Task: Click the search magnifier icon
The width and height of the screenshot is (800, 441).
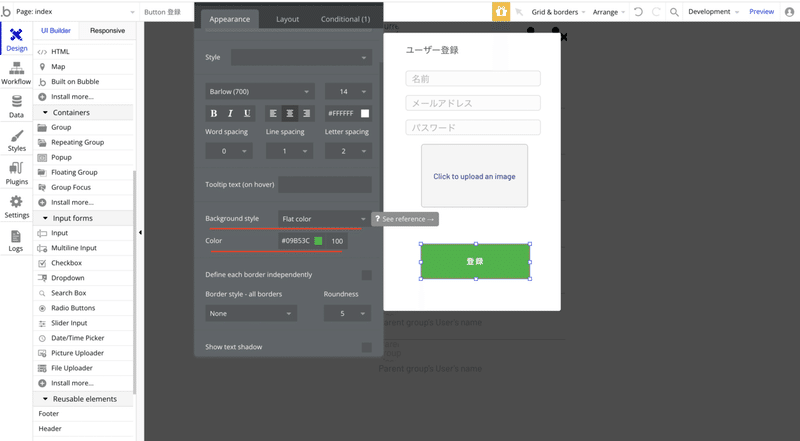Action: pos(674,12)
